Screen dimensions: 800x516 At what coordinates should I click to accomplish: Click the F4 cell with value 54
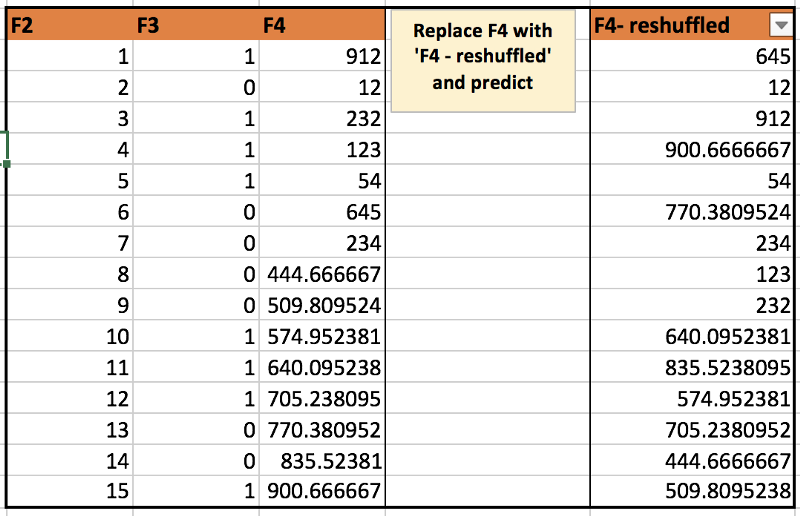tap(322, 180)
